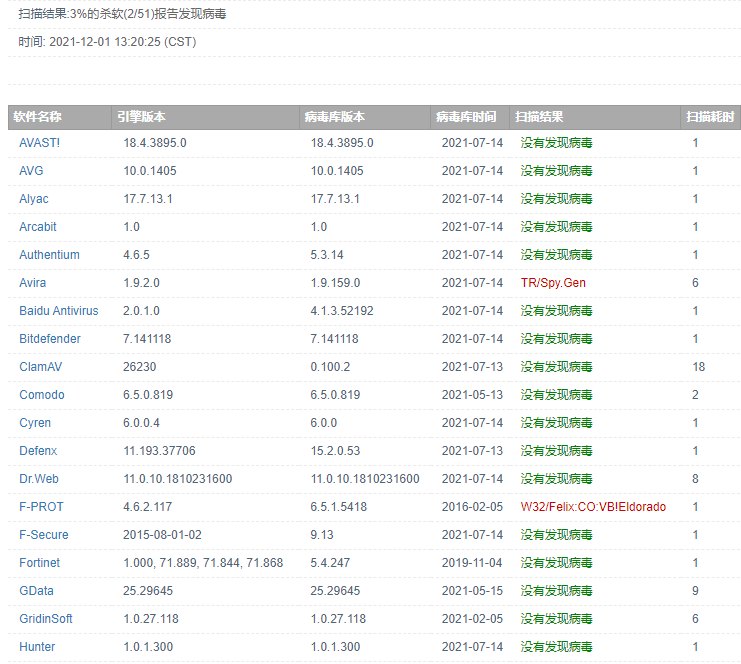This screenshot has height=664, width=741.
Task: Click Defenx engine version 11.193.37706
Action: tap(159, 451)
